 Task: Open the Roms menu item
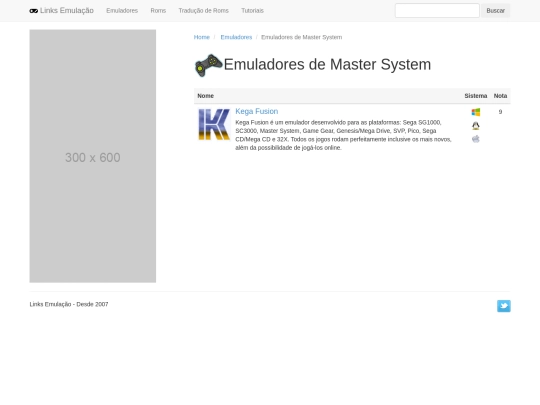pyautogui.click(x=158, y=11)
